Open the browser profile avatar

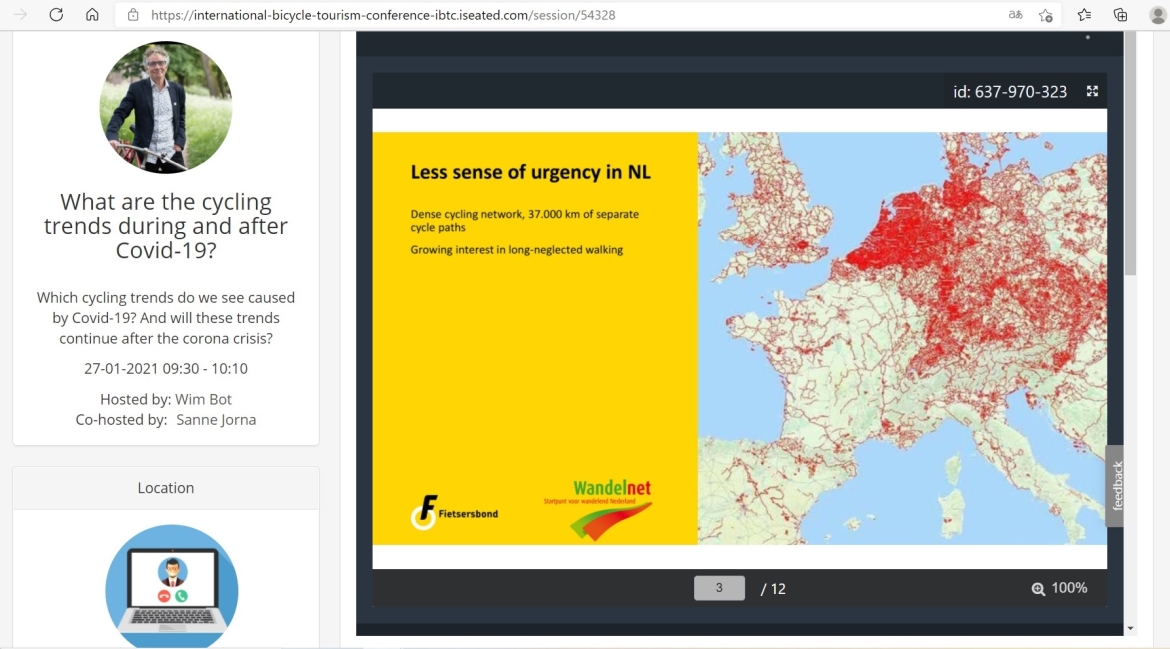pos(1158,15)
